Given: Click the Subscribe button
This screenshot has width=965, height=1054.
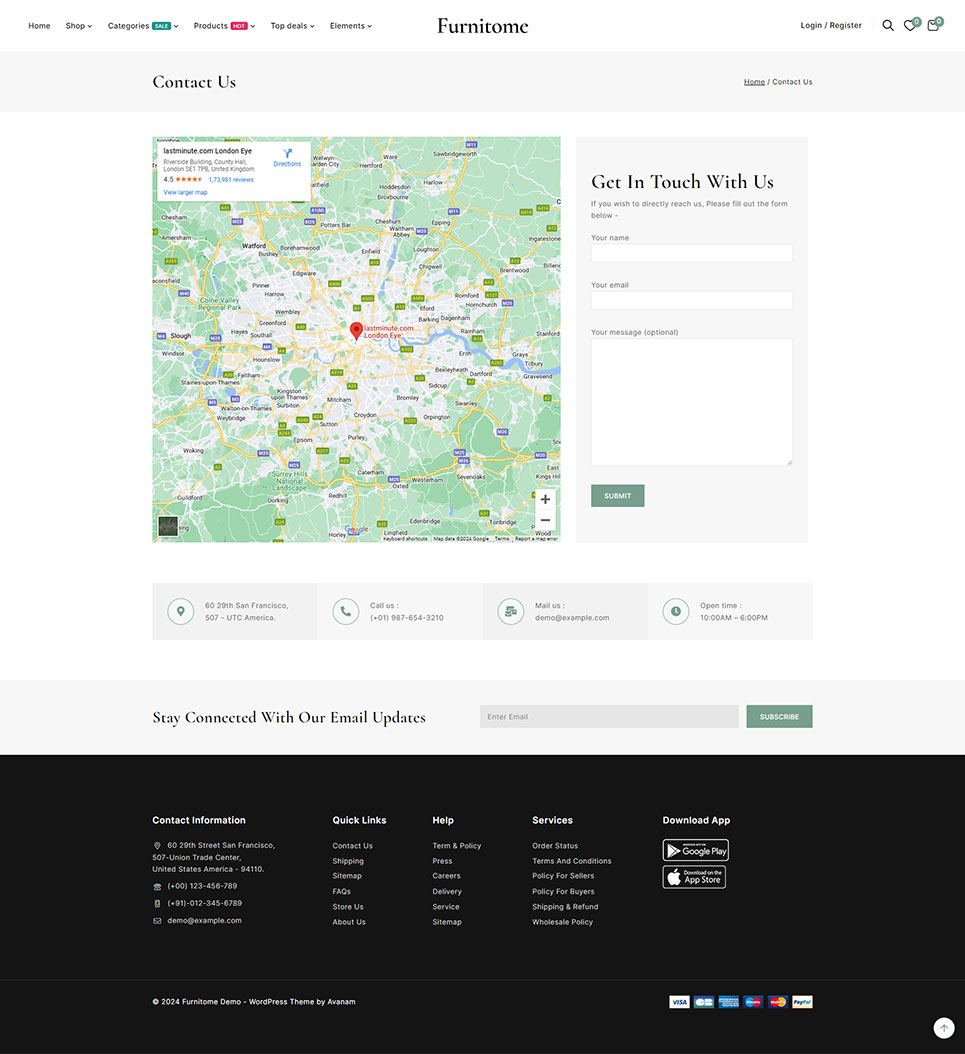Looking at the screenshot, I should point(779,716).
